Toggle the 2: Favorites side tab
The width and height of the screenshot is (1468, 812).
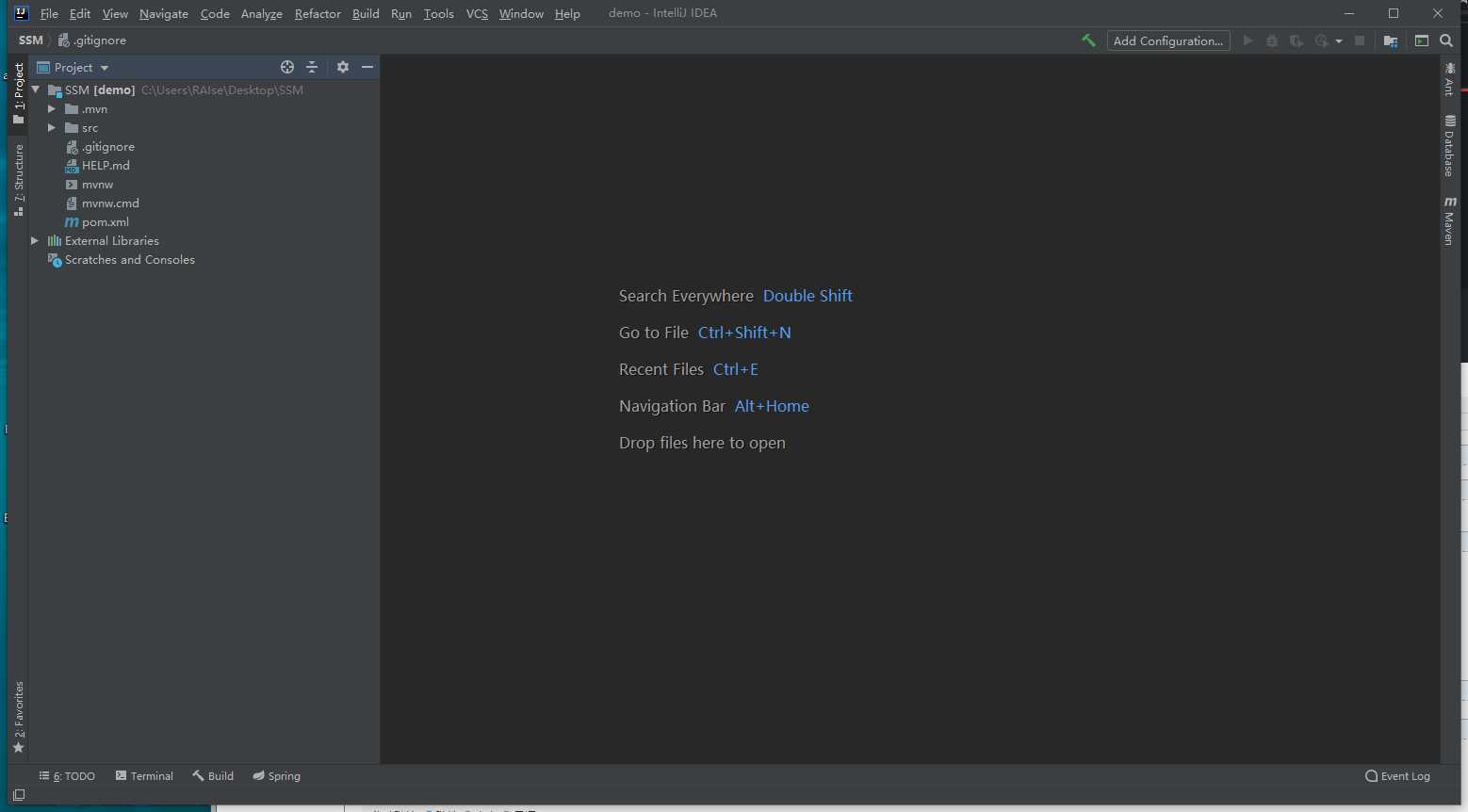coord(18,718)
